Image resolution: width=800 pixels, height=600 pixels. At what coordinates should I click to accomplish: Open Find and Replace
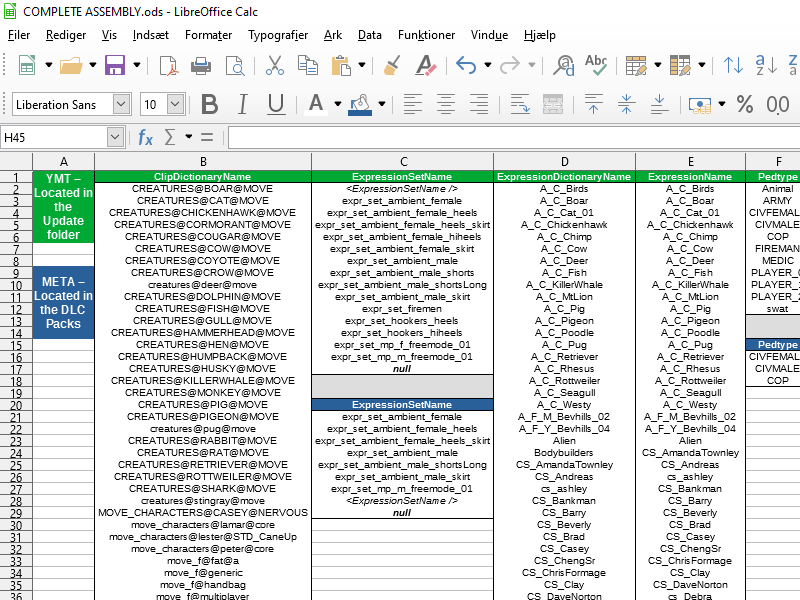coord(564,65)
